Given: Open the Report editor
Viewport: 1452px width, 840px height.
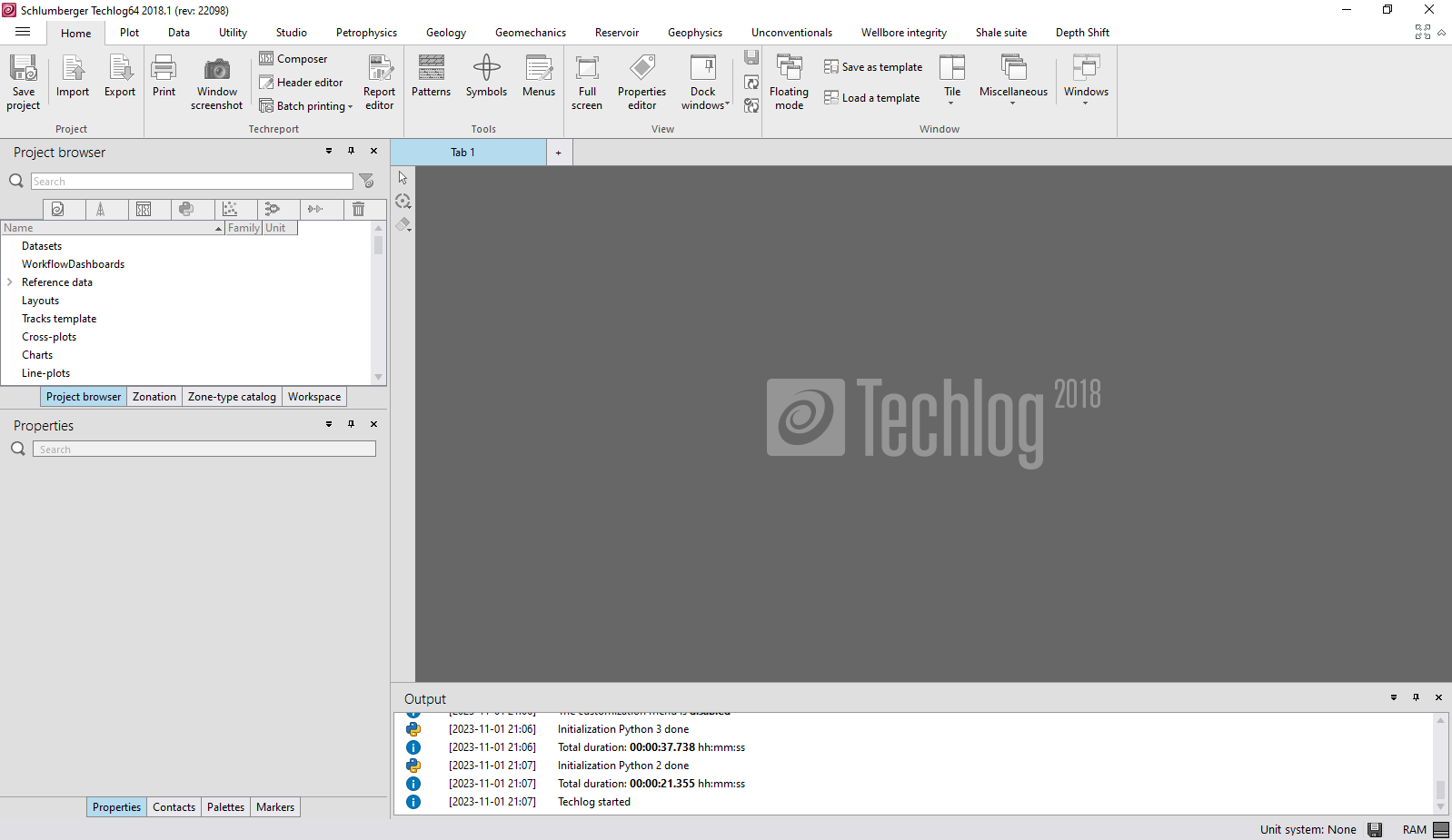Looking at the screenshot, I should point(380,82).
